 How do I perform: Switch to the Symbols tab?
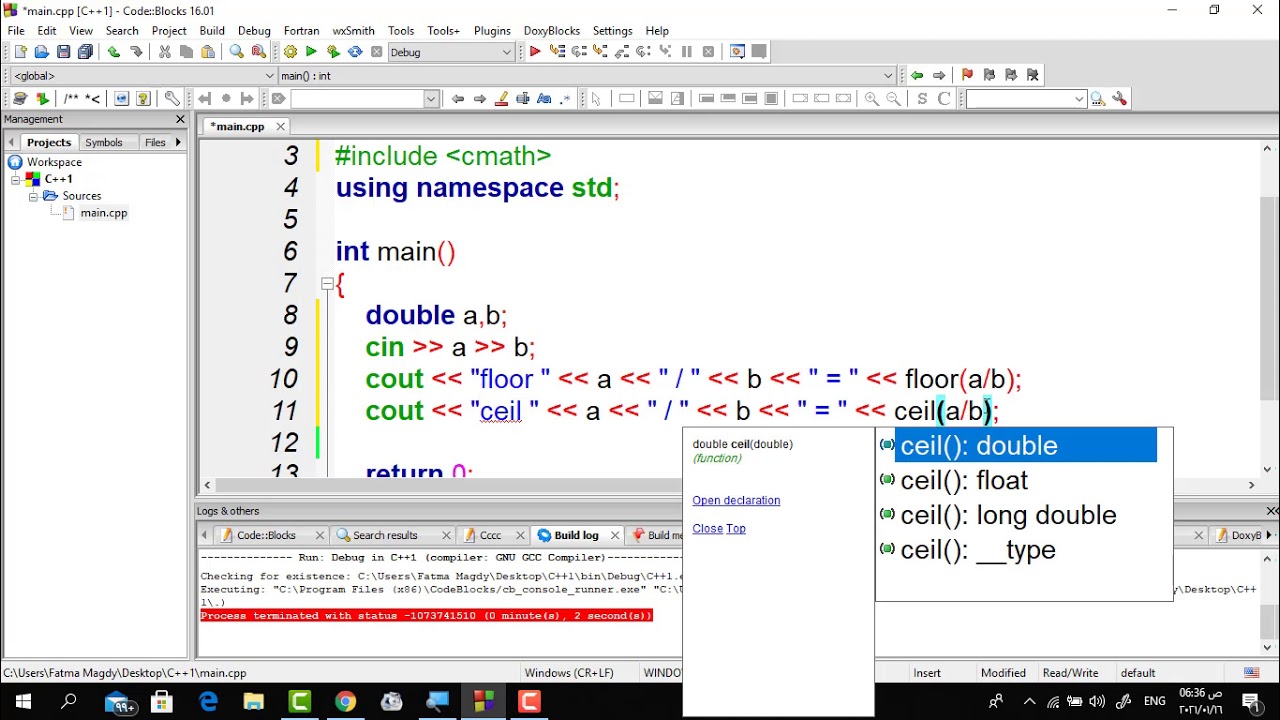(x=103, y=142)
